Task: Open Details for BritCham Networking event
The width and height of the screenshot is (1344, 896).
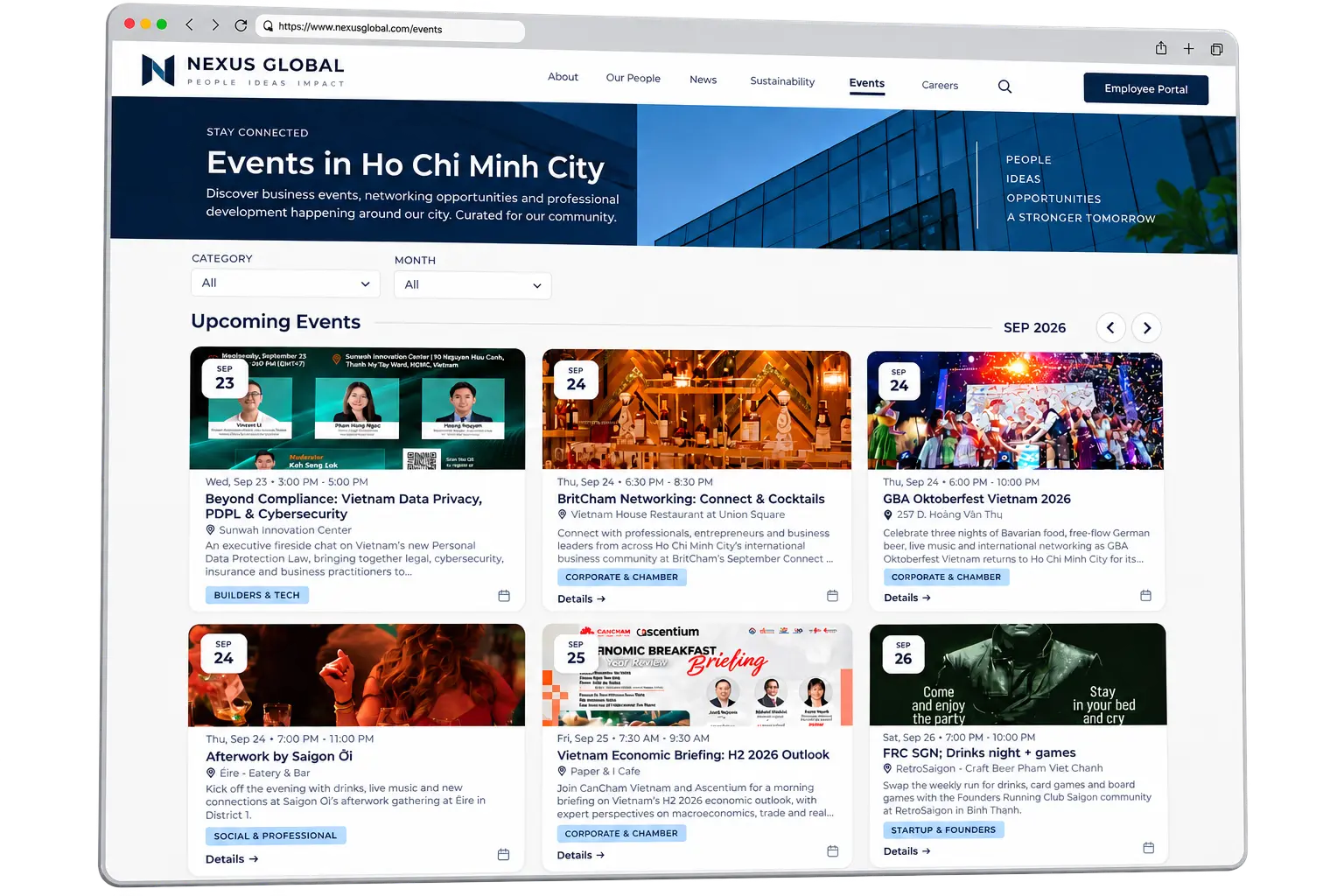Action: 581,599
